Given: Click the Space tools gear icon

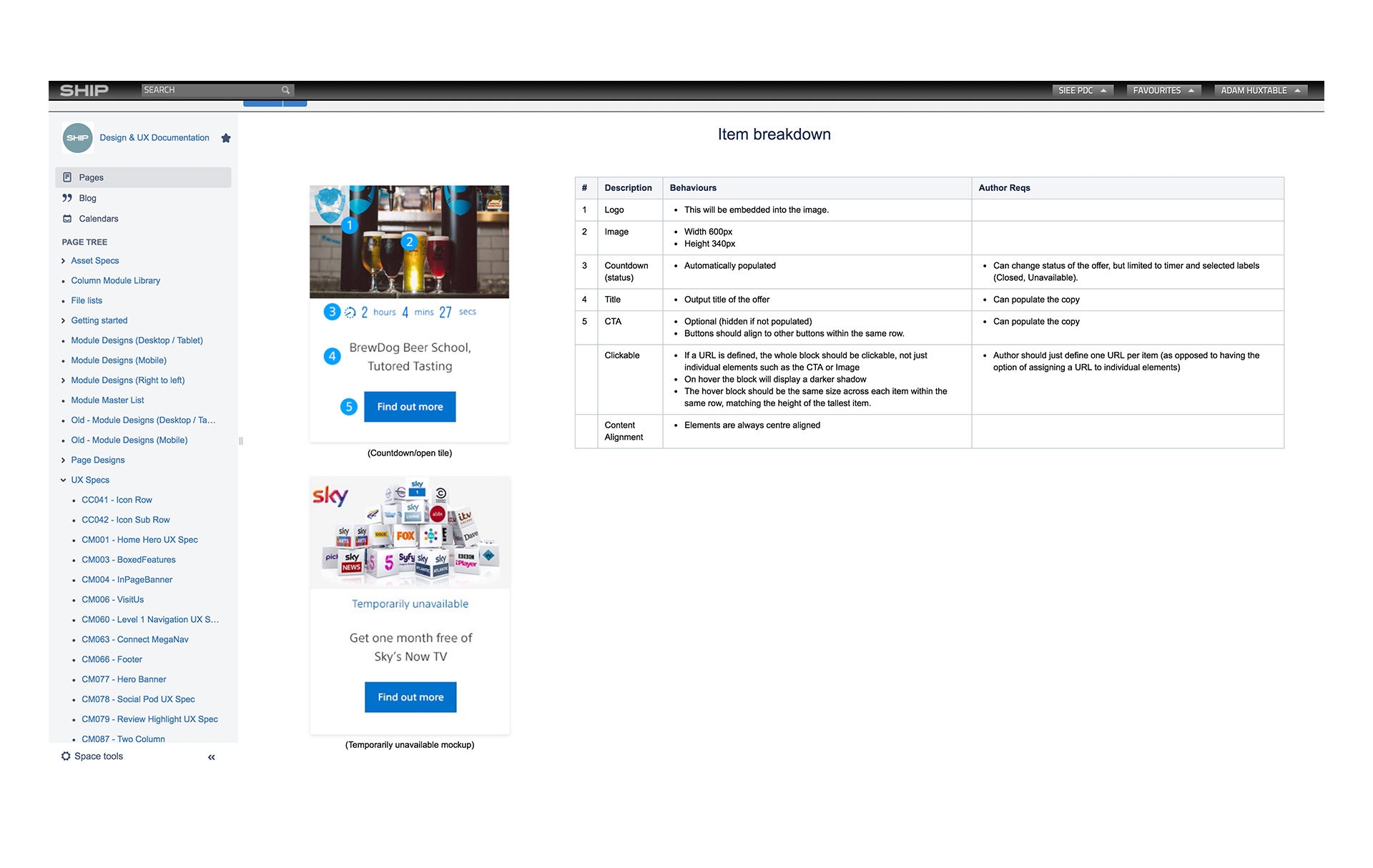Looking at the screenshot, I should point(66,756).
